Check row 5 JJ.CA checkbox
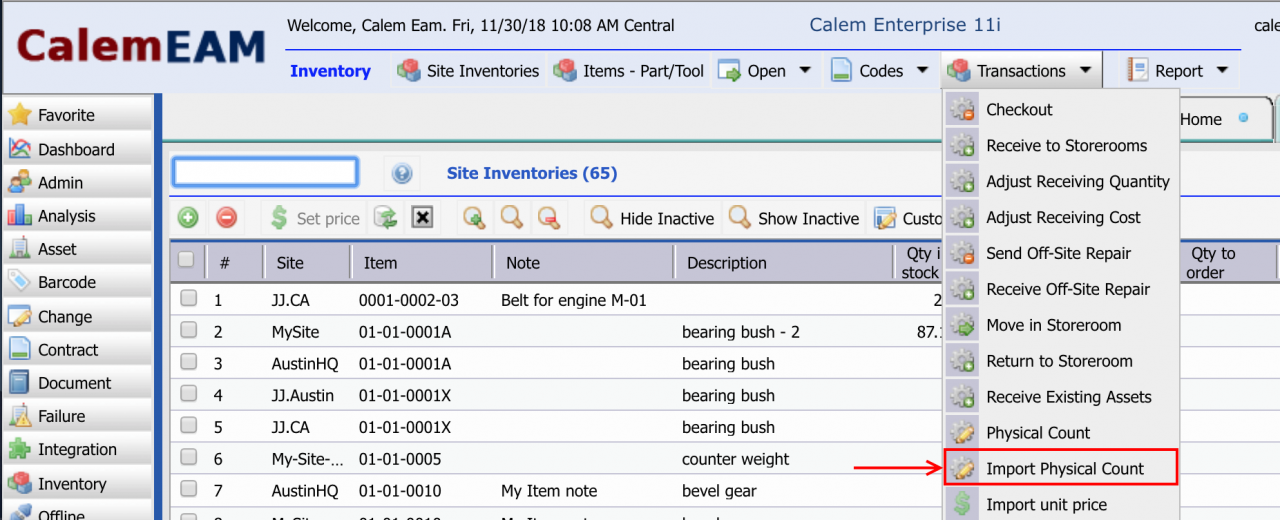 [x=188, y=426]
